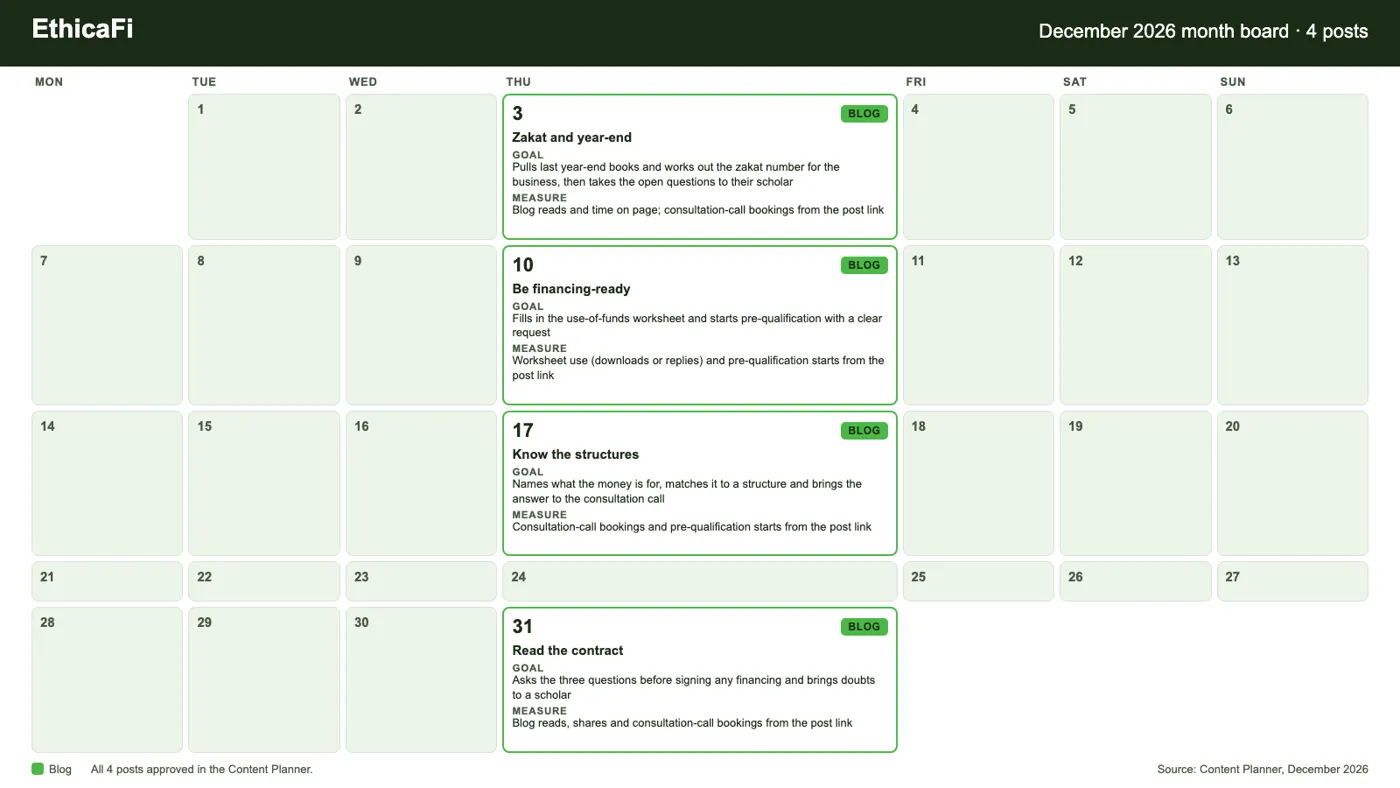Click the 'December 2026 month board · 4 posts' heading

pos(1203,31)
